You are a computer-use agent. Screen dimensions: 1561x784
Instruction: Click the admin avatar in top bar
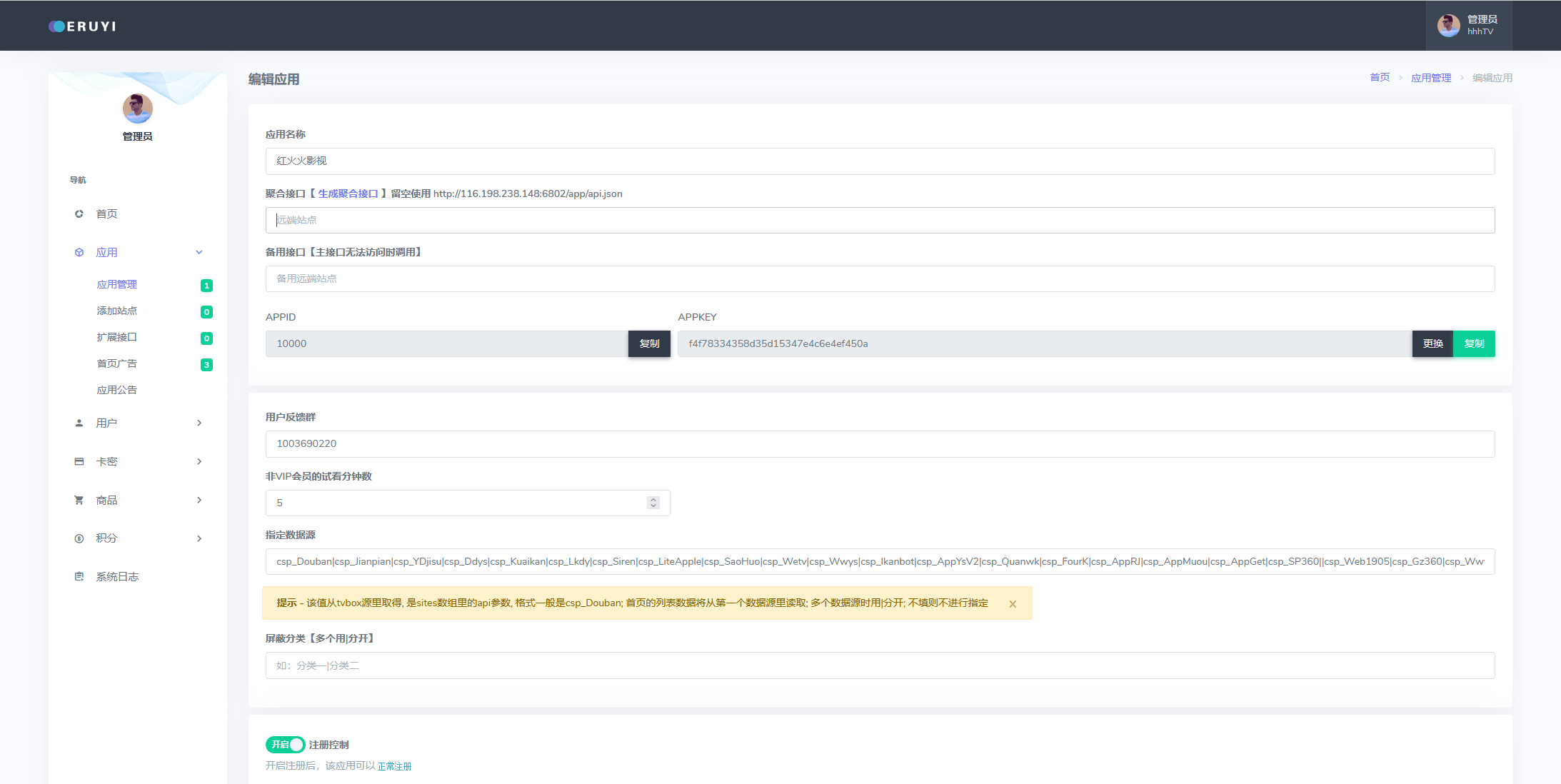pyautogui.click(x=1448, y=26)
